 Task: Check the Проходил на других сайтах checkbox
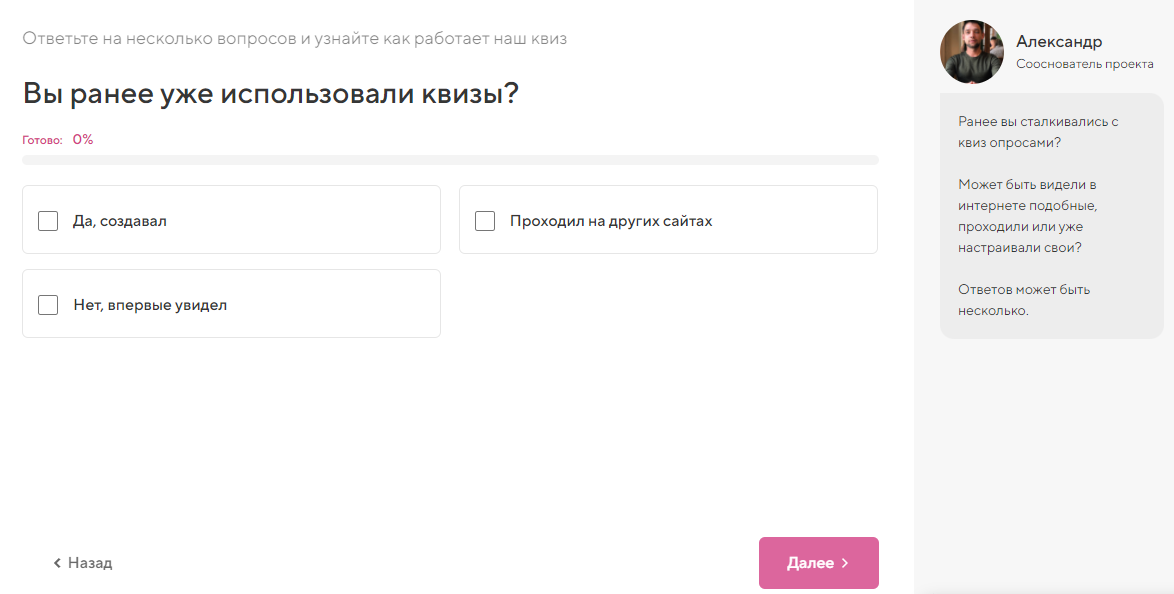pyautogui.click(x=485, y=220)
